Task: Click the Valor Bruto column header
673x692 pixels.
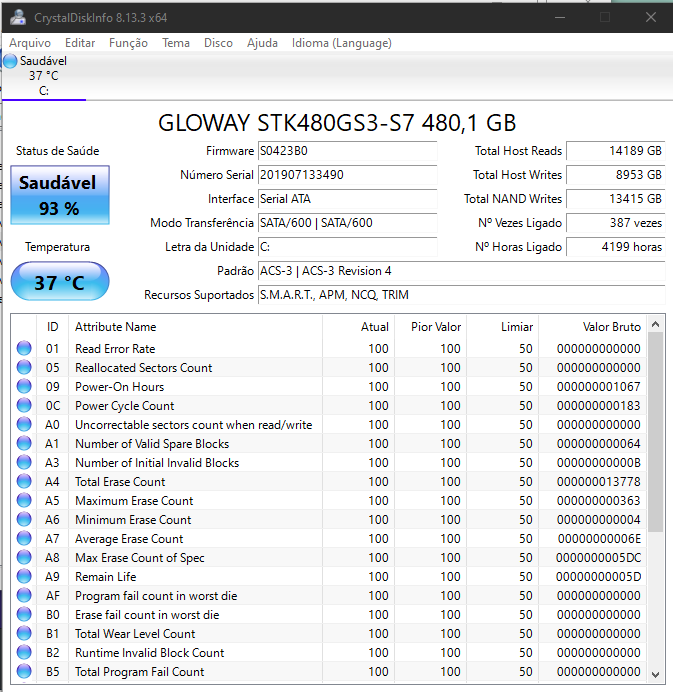Action: pos(592,327)
